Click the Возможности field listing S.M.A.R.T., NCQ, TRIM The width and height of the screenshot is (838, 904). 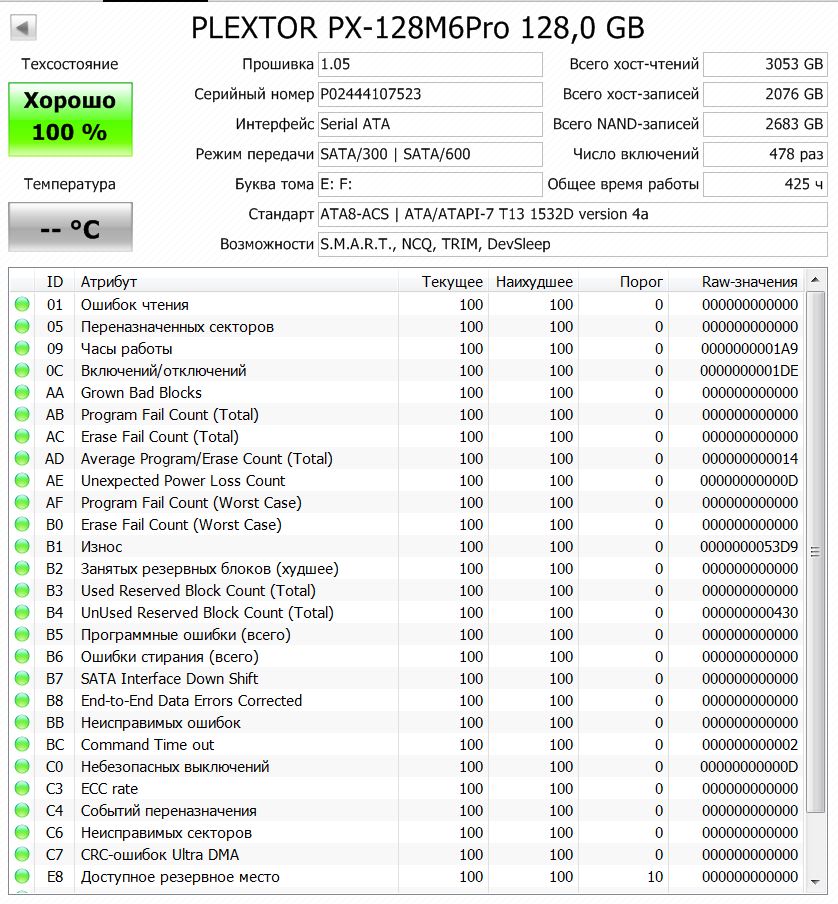coord(573,244)
